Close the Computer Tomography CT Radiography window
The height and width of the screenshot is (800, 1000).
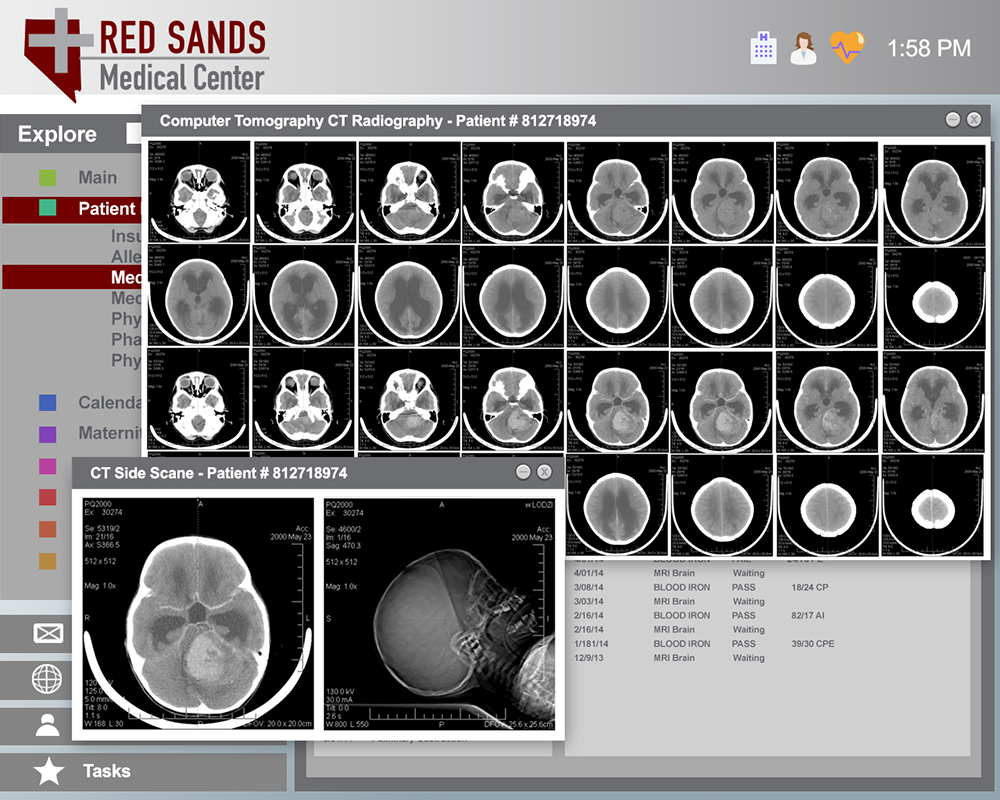point(974,119)
